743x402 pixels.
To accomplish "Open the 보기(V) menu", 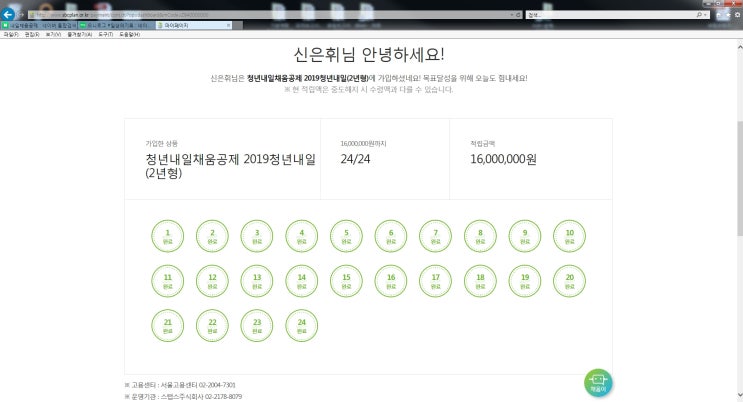I will (53, 35).
